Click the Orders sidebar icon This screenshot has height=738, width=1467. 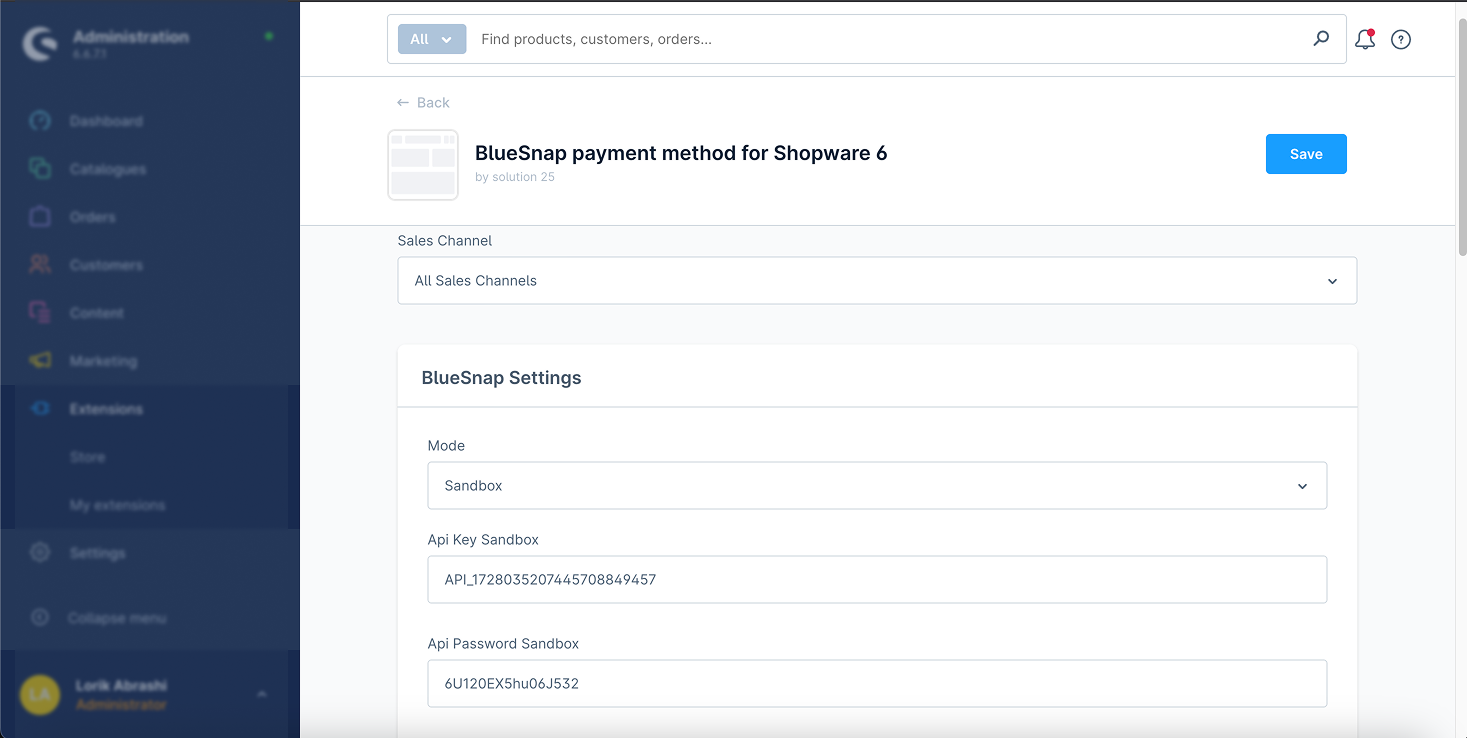pos(40,217)
